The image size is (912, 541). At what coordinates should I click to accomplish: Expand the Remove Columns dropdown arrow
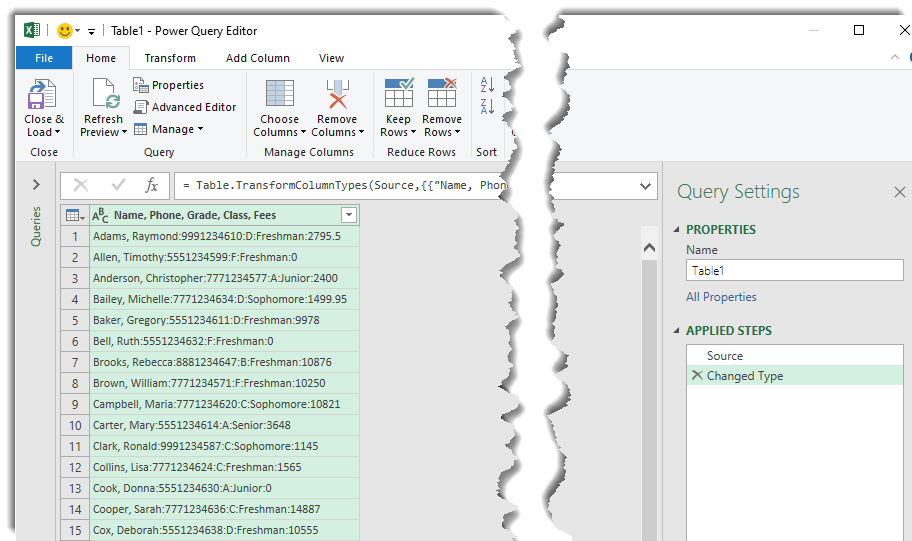[361, 132]
